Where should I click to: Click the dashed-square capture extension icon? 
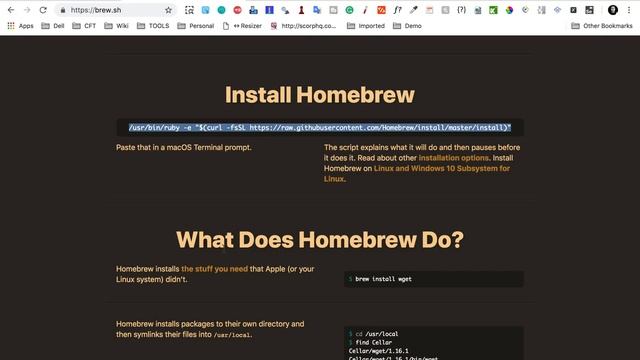189,10
